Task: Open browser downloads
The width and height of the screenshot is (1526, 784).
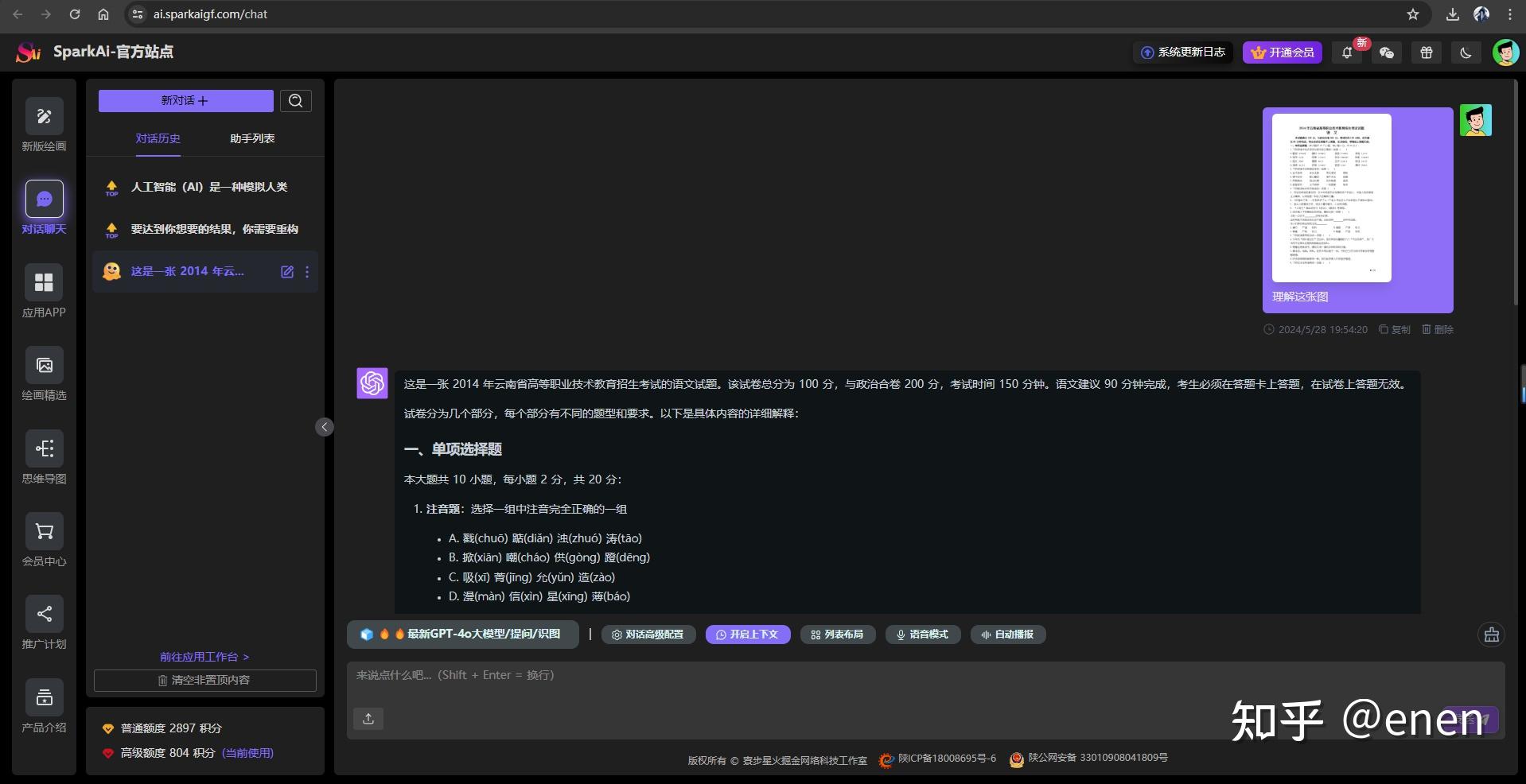Action: (x=1453, y=14)
